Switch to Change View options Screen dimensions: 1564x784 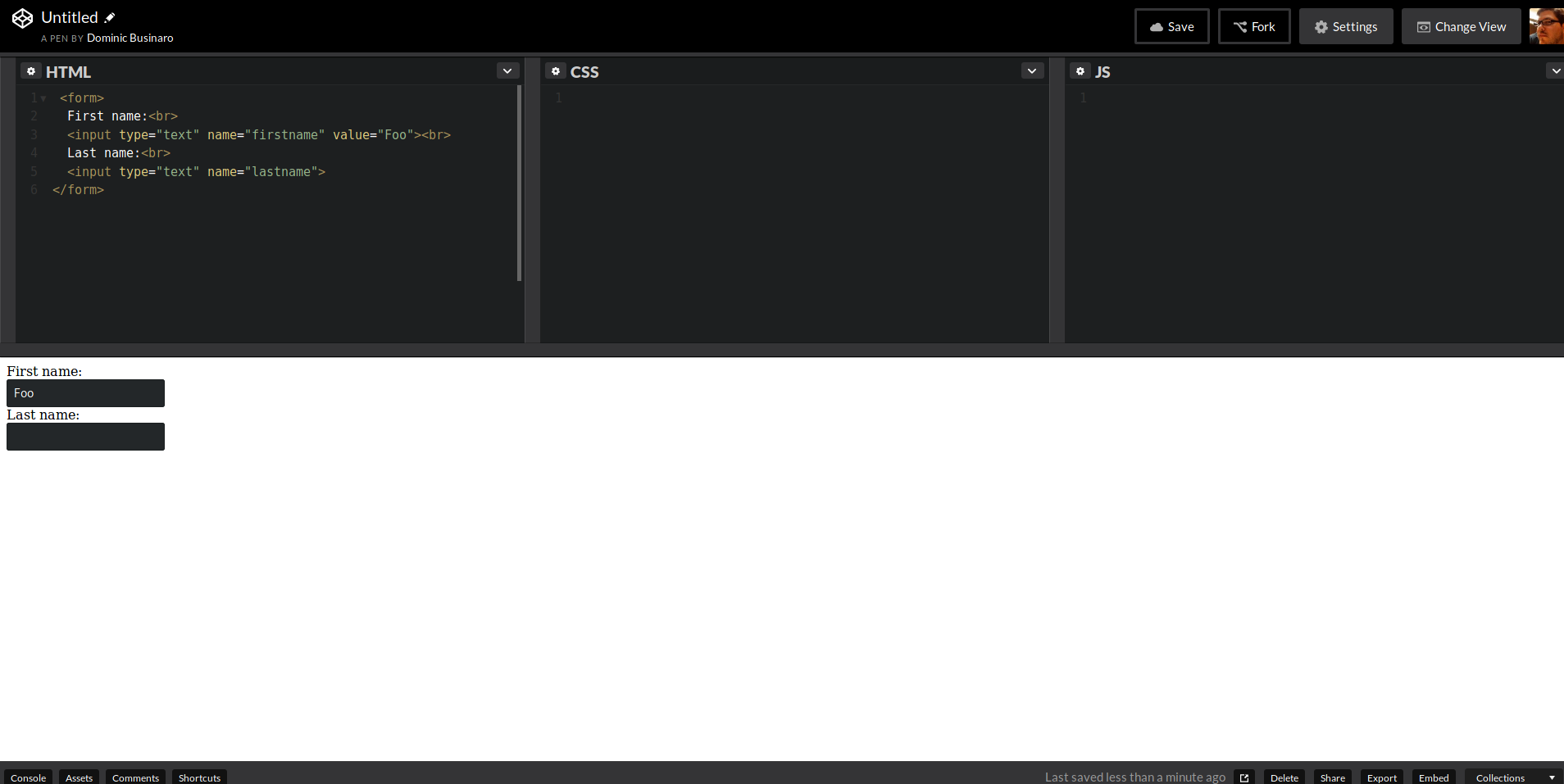tap(1462, 26)
